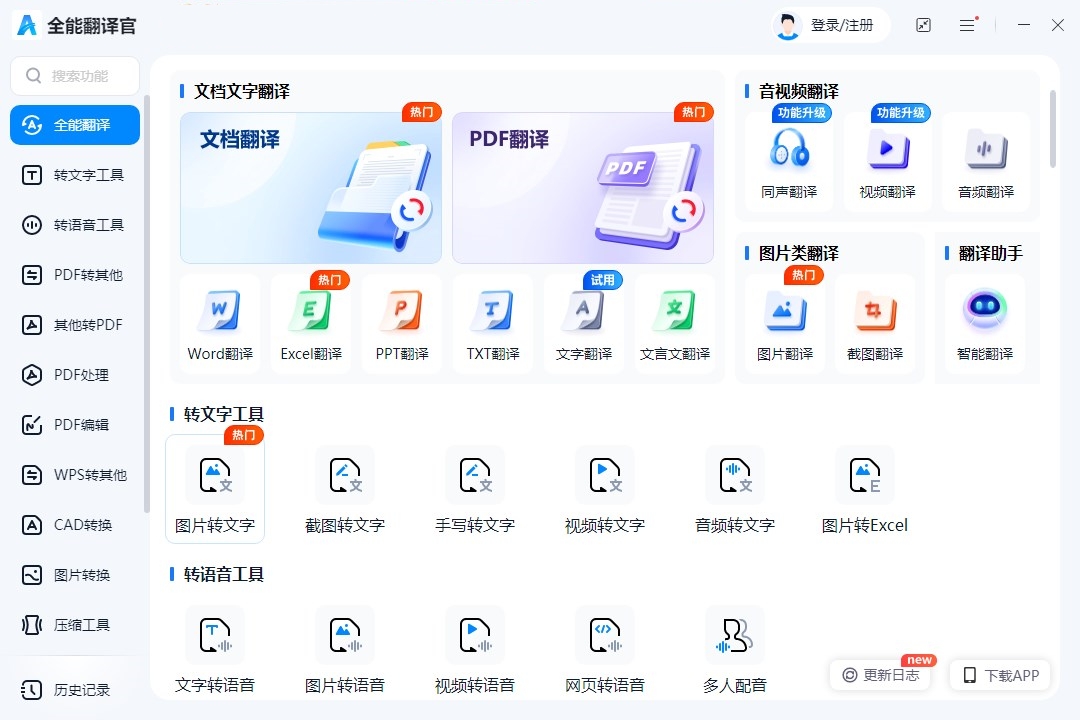
Task: Select the 手写转文字 tool
Action: tap(475, 488)
